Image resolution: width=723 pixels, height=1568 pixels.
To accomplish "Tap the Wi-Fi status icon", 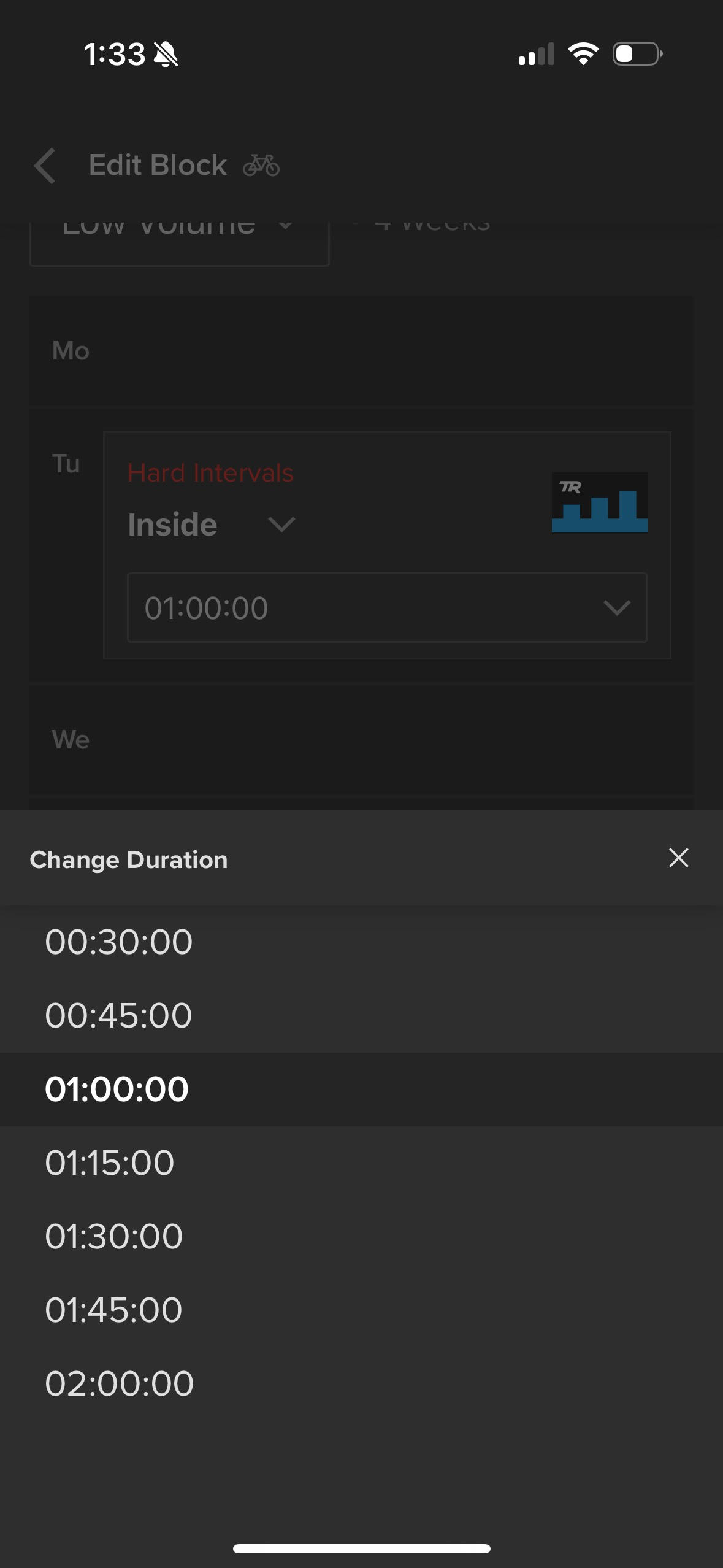I will [x=583, y=54].
